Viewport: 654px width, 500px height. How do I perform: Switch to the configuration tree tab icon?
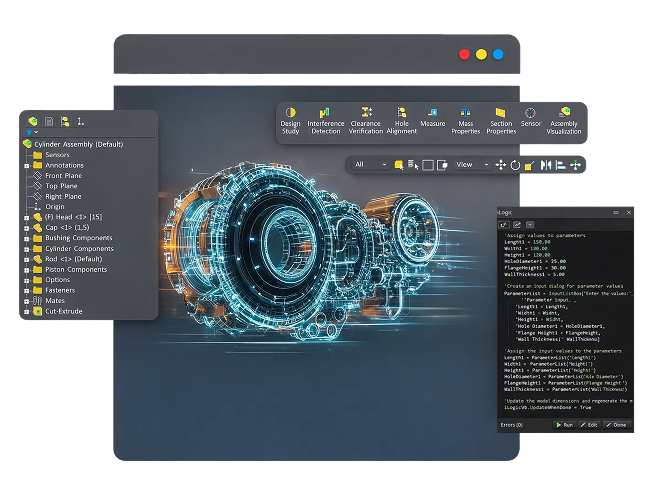click(x=65, y=121)
